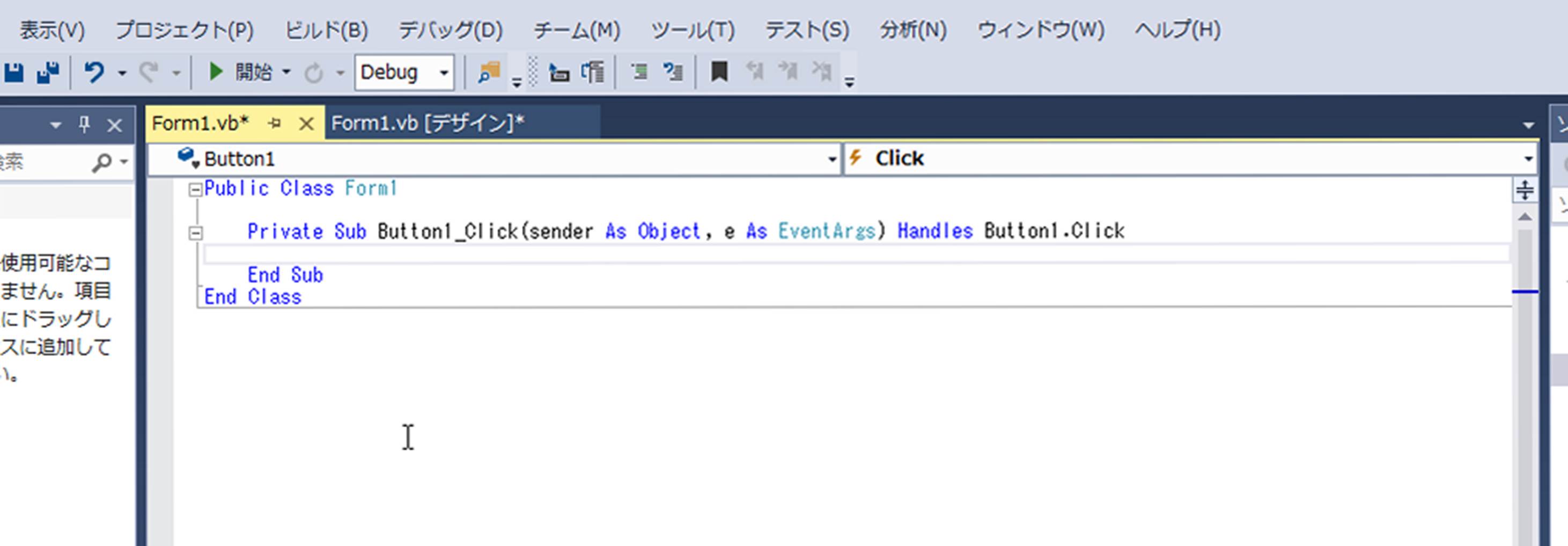Expand the Click event dropdown
This screenshot has height=546, width=1568.
(1528, 159)
